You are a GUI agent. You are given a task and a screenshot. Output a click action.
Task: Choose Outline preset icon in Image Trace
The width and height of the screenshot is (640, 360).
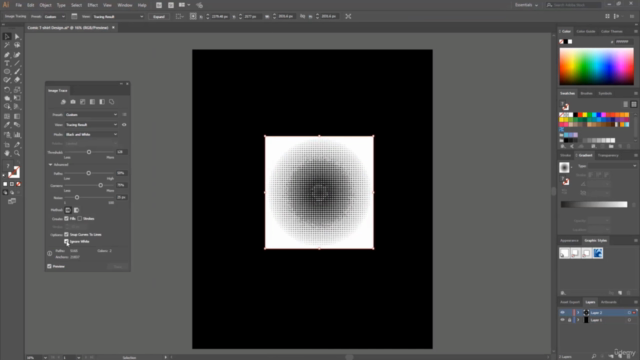pyautogui.click(x=112, y=102)
